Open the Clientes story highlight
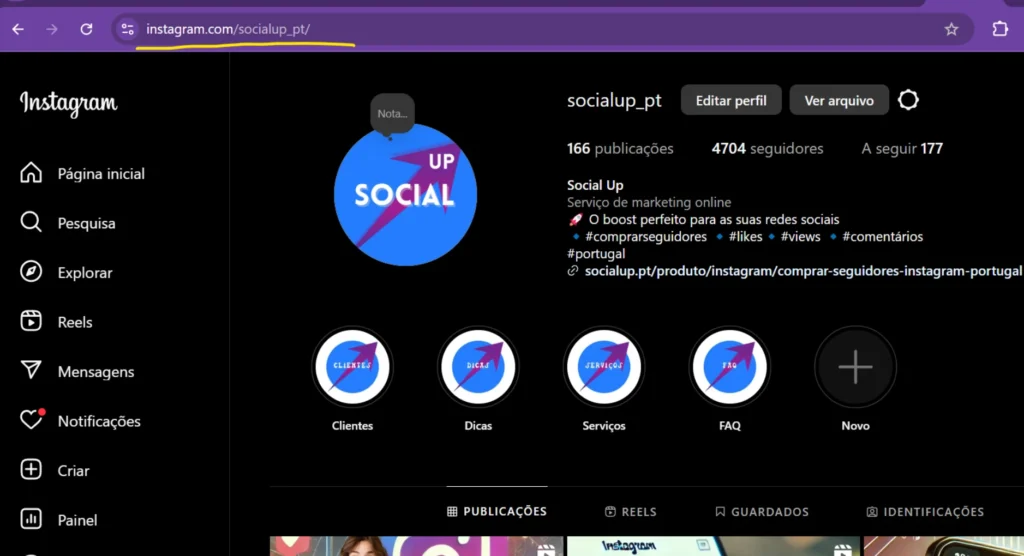Viewport: 1024px width, 556px height. click(352, 367)
